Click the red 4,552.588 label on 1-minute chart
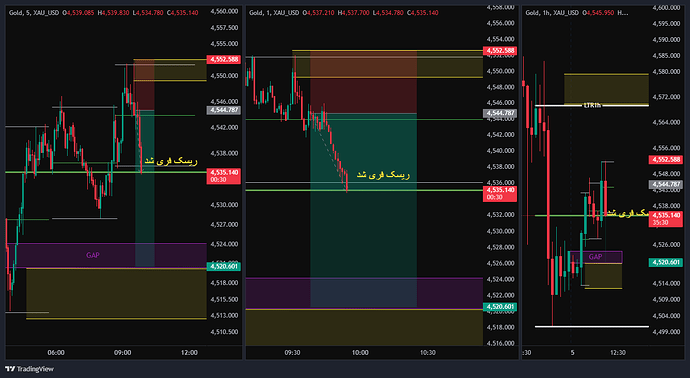The height and width of the screenshot is (378, 690). pos(500,51)
